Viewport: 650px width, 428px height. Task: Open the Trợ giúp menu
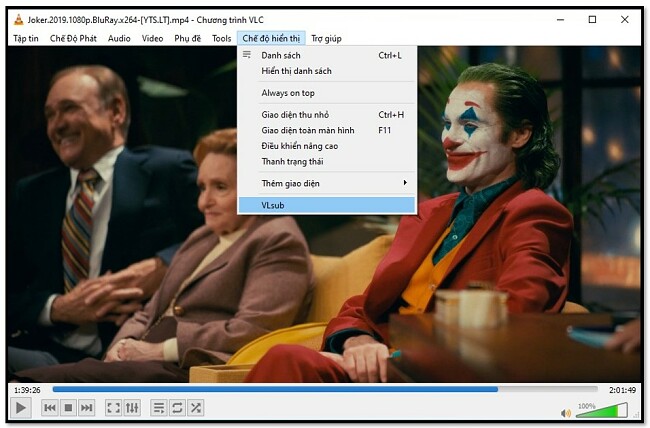[x=327, y=39]
